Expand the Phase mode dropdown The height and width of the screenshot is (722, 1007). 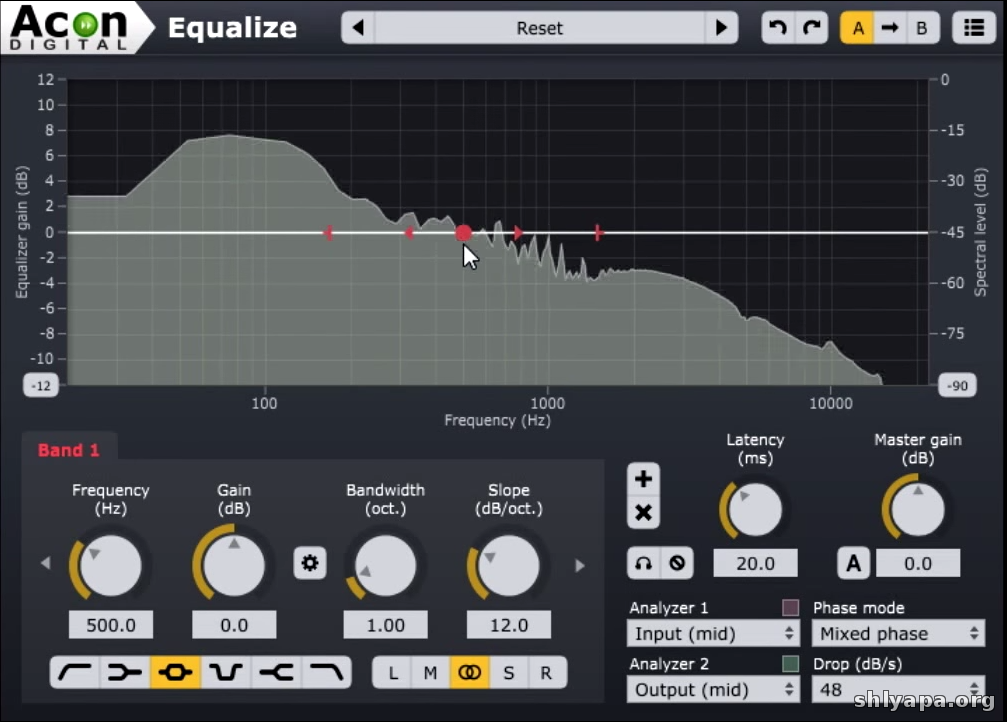pos(897,633)
